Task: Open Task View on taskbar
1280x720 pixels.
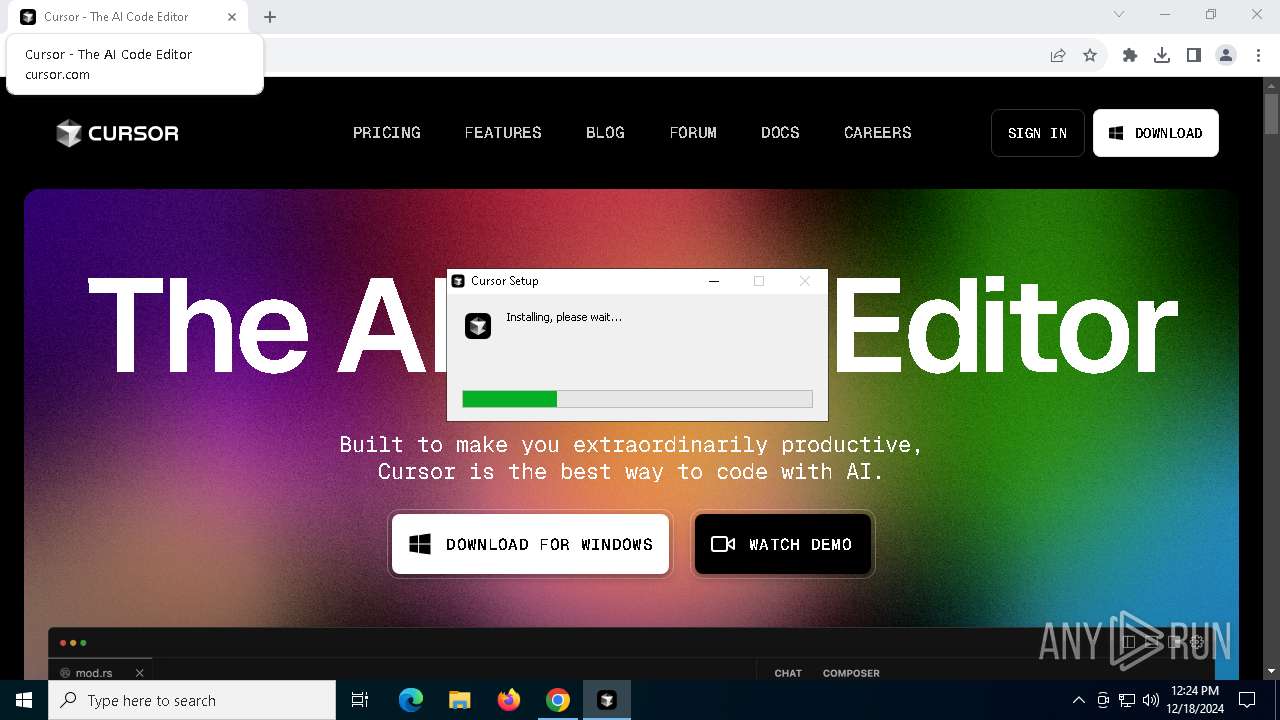Action: (x=360, y=700)
